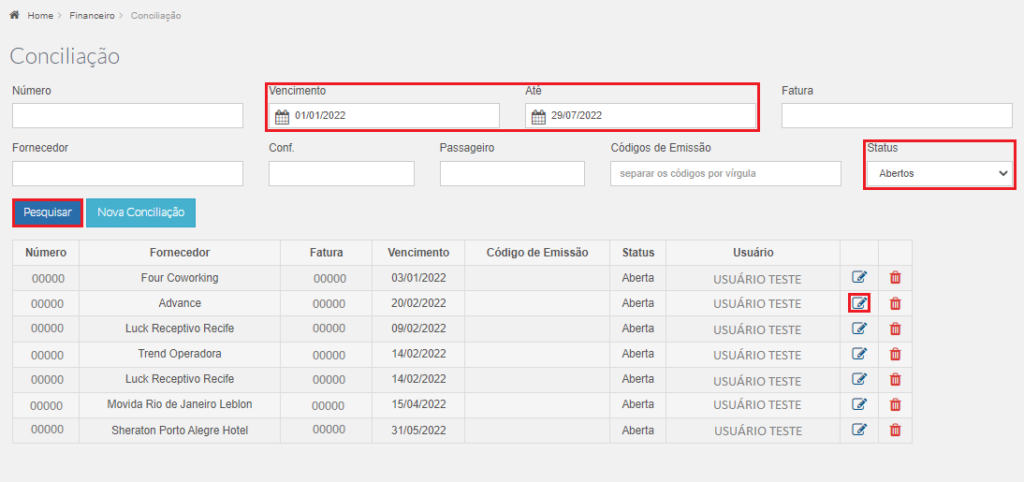Viewport: 1024px width, 482px height.
Task: Open Home breadcrumb link
Action: (x=40, y=16)
